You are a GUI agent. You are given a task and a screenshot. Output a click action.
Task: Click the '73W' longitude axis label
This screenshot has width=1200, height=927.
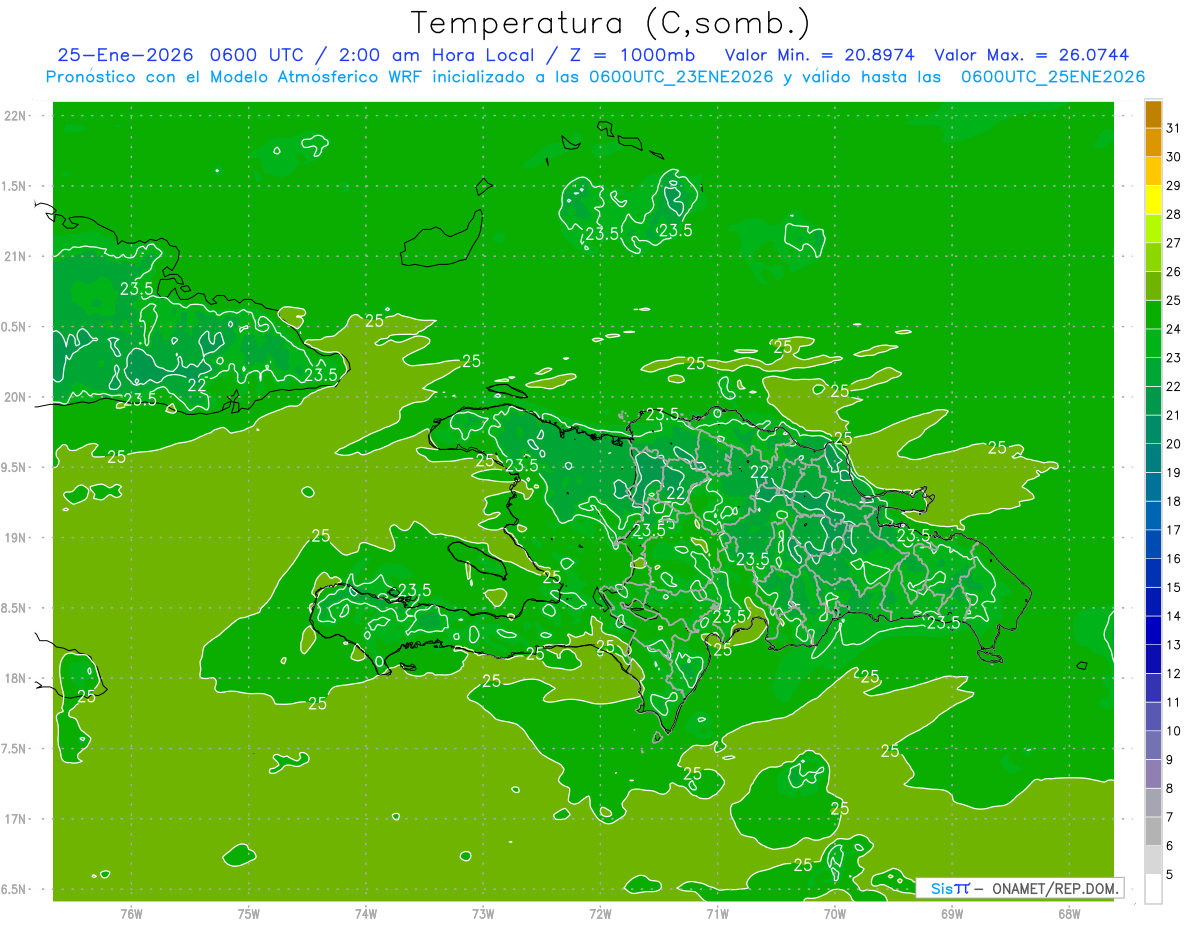pyautogui.click(x=483, y=913)
